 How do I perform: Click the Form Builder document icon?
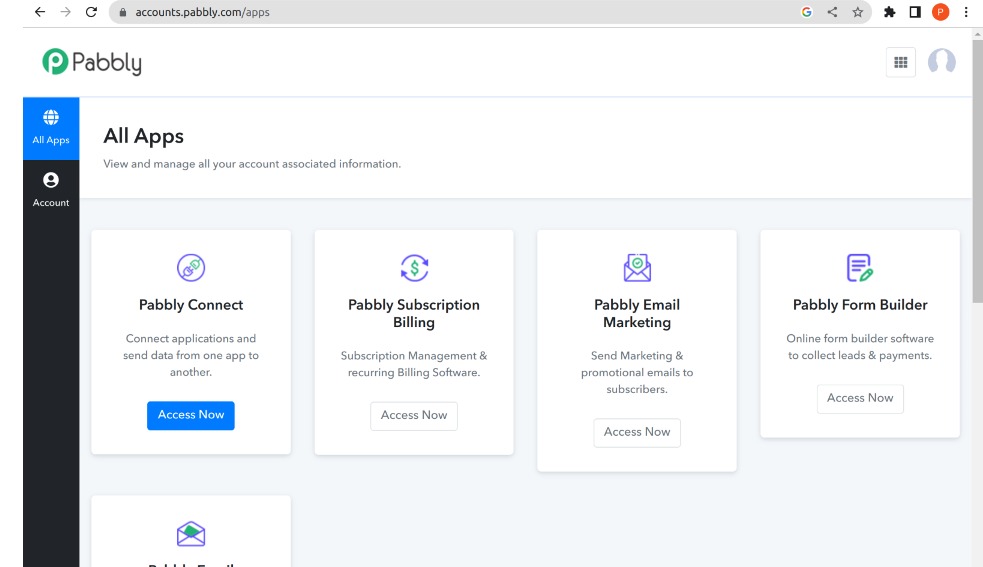click(x=859, y=268)
